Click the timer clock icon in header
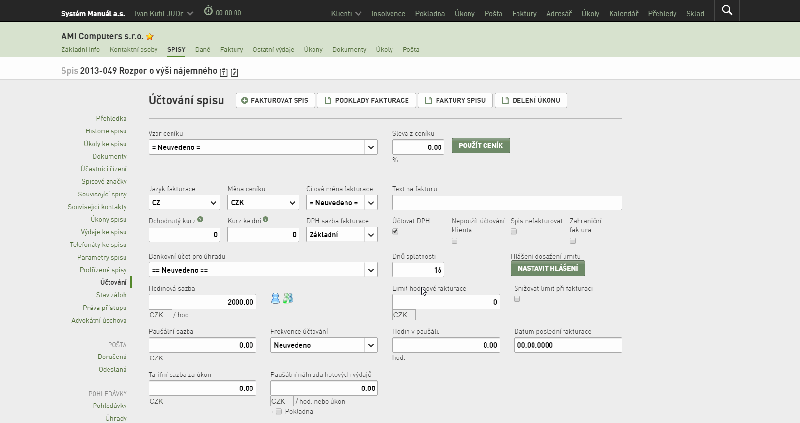The width and height of the screenshot is (800, 423). tap(208, 10)
